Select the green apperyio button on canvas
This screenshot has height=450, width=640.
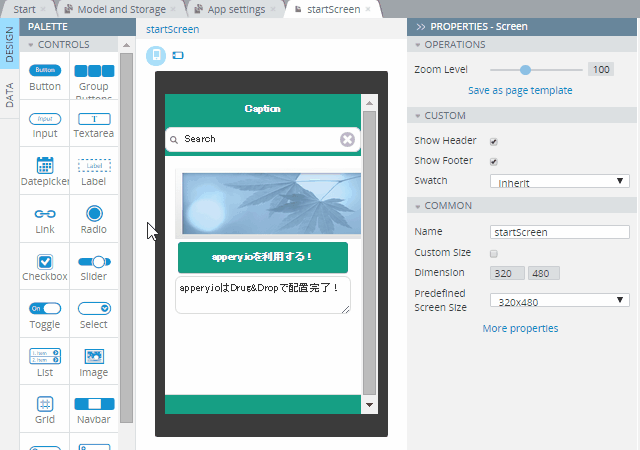(263, 257)
